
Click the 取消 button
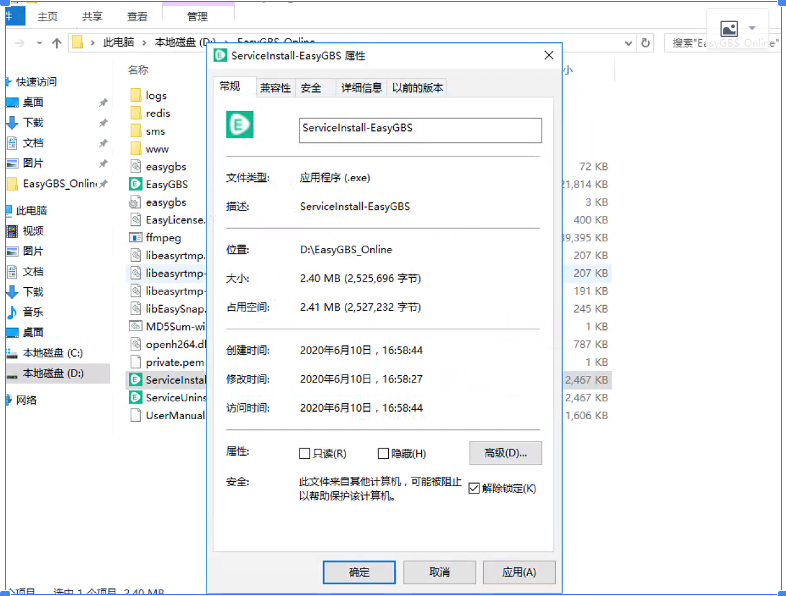click(x=439, y=572)
